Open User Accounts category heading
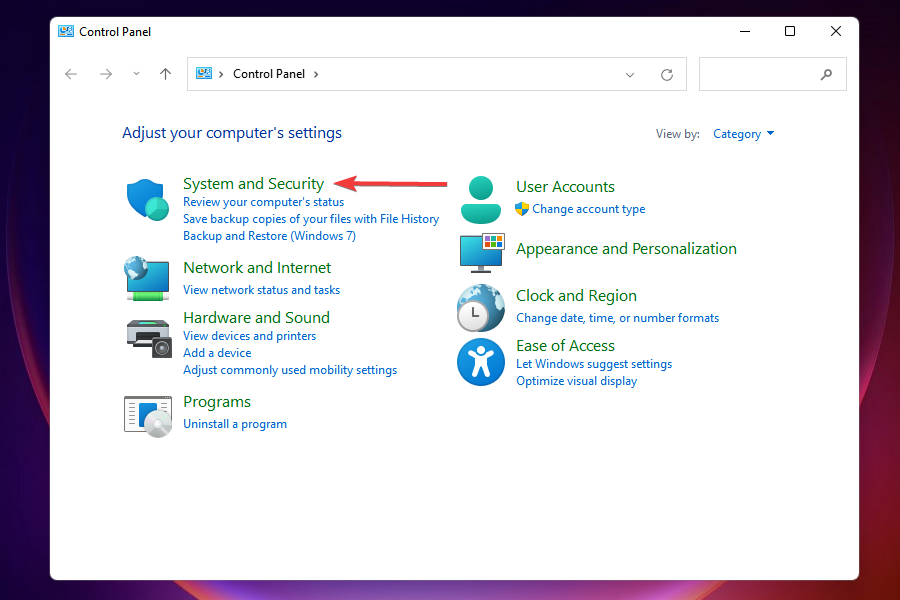900x600 pixels. (565, 187)
